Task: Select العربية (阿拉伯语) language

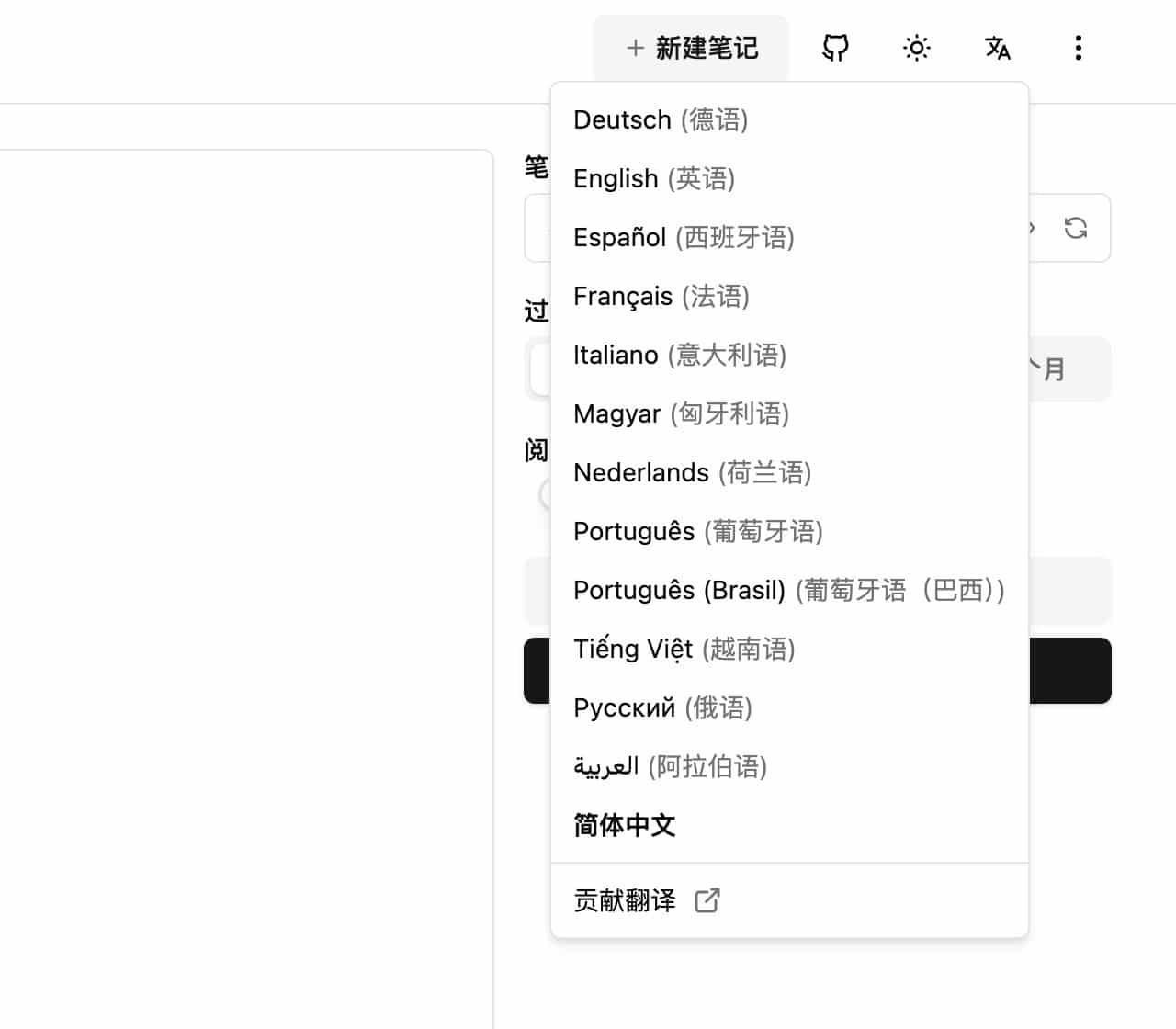Action: [x=789, y=767]
